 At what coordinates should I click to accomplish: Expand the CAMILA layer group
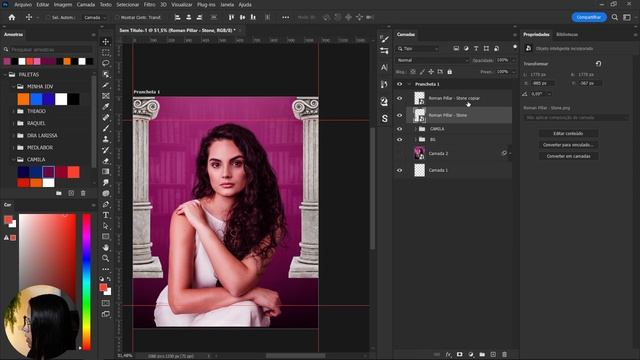coord(416,129)
